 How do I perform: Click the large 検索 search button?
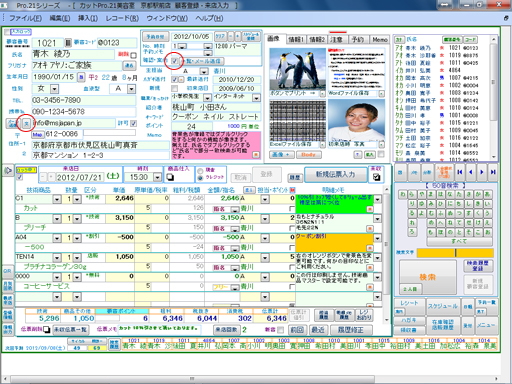pos(428,277)
